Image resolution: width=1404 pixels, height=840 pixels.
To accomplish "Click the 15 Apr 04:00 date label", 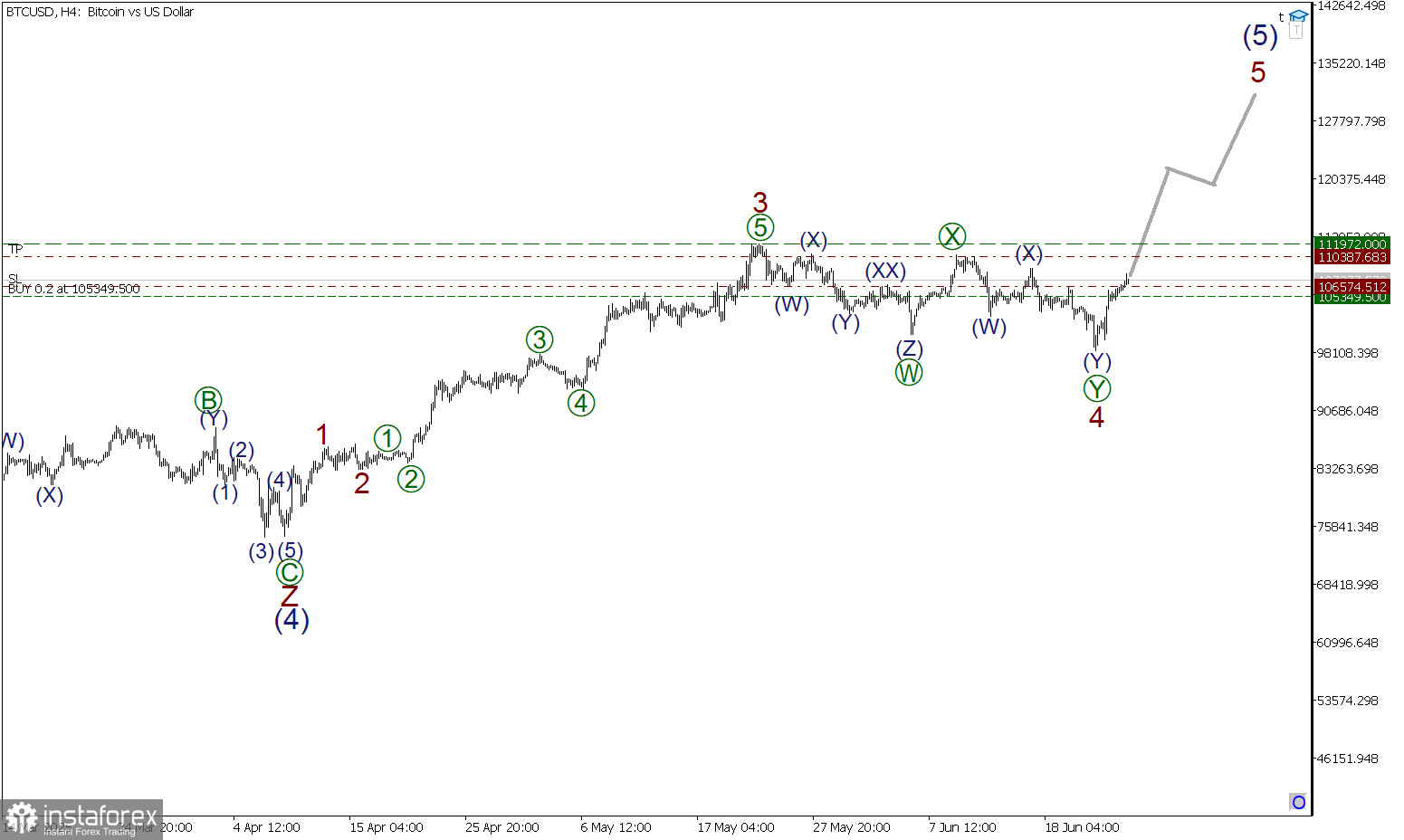I will pyautogui.click(x=387, y=827).
